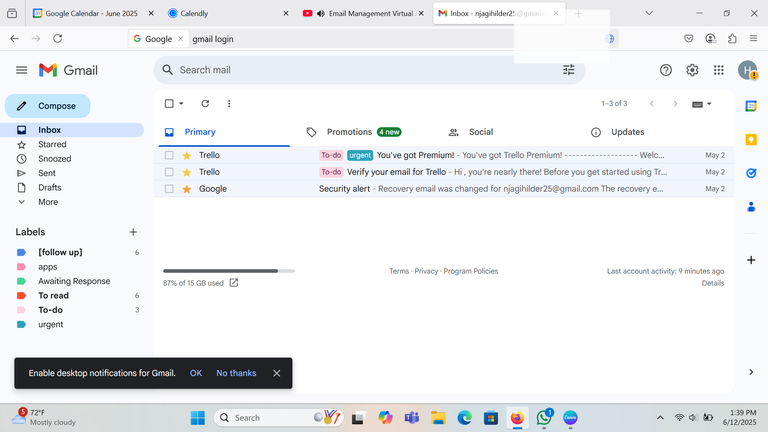Reload the browser page

[57, 38]
